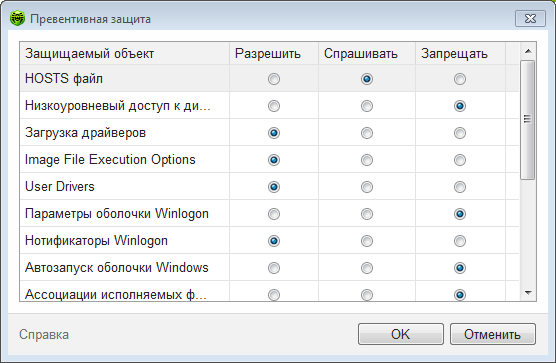This screenshot has width=556, height=363.
Task: Choose Спрашивать for Автозапуск оболочки Windows
Action: [x=367, y=268]
